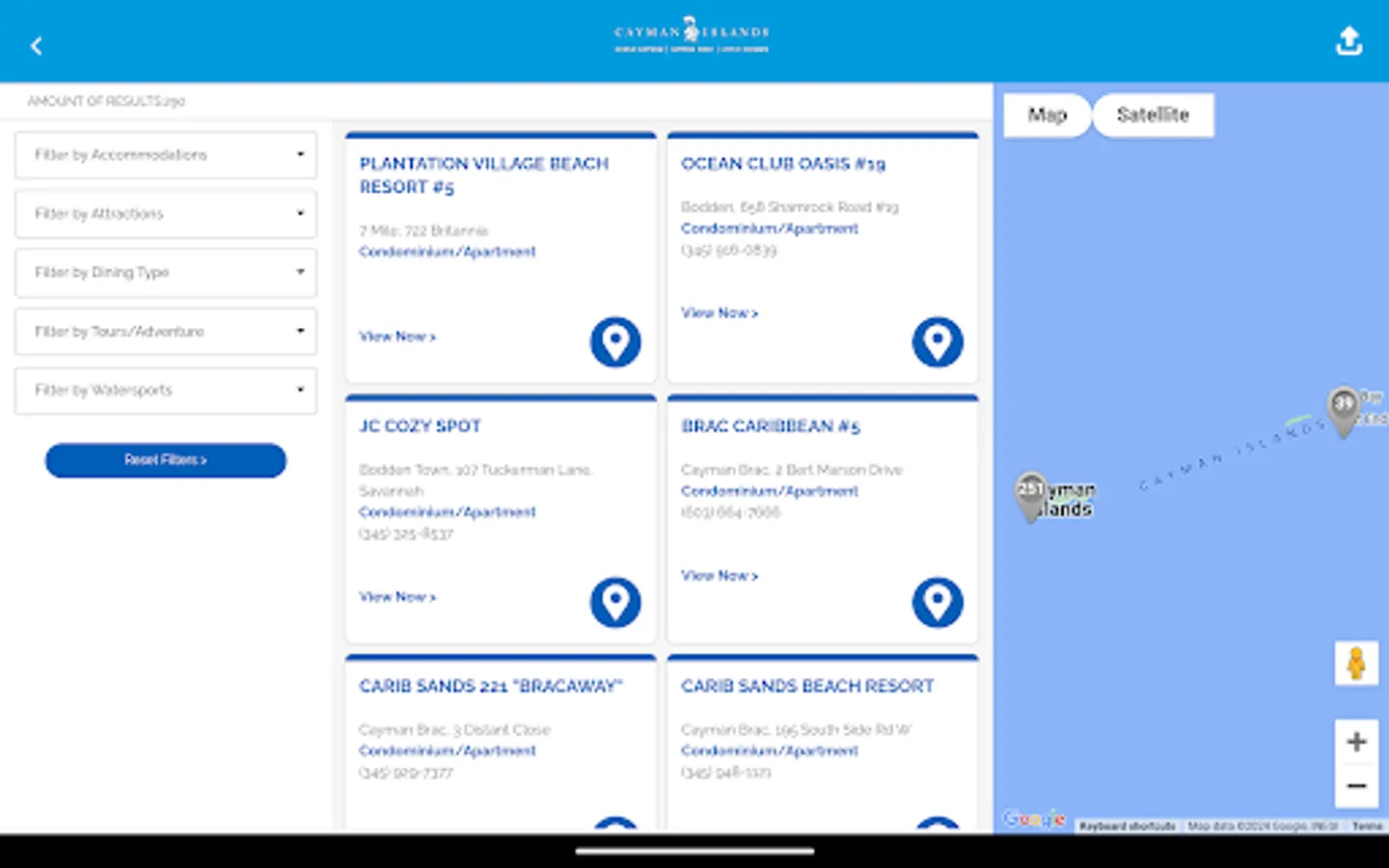1389x868 pixels.
Task: Open the Cayman Islands logo
Action: pyautogui.click(x=692, y=35)
